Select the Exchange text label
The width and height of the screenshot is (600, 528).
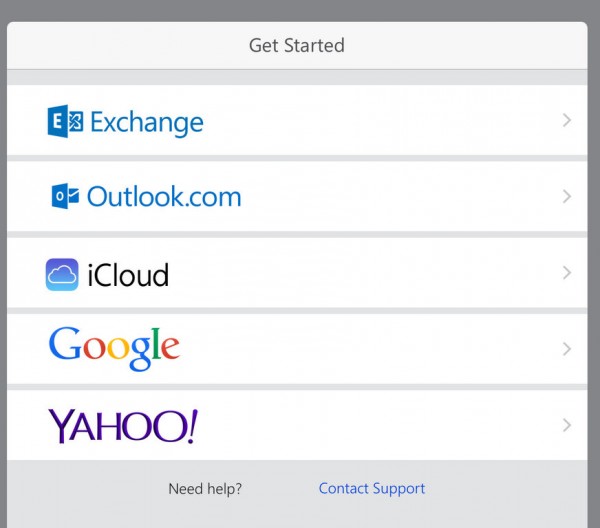pyautogui.click(x=146, y=122)
